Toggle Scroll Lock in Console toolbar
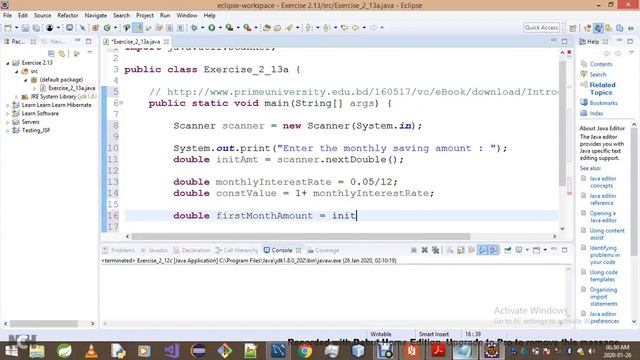 pyautogui.click(x=460, y=250)
